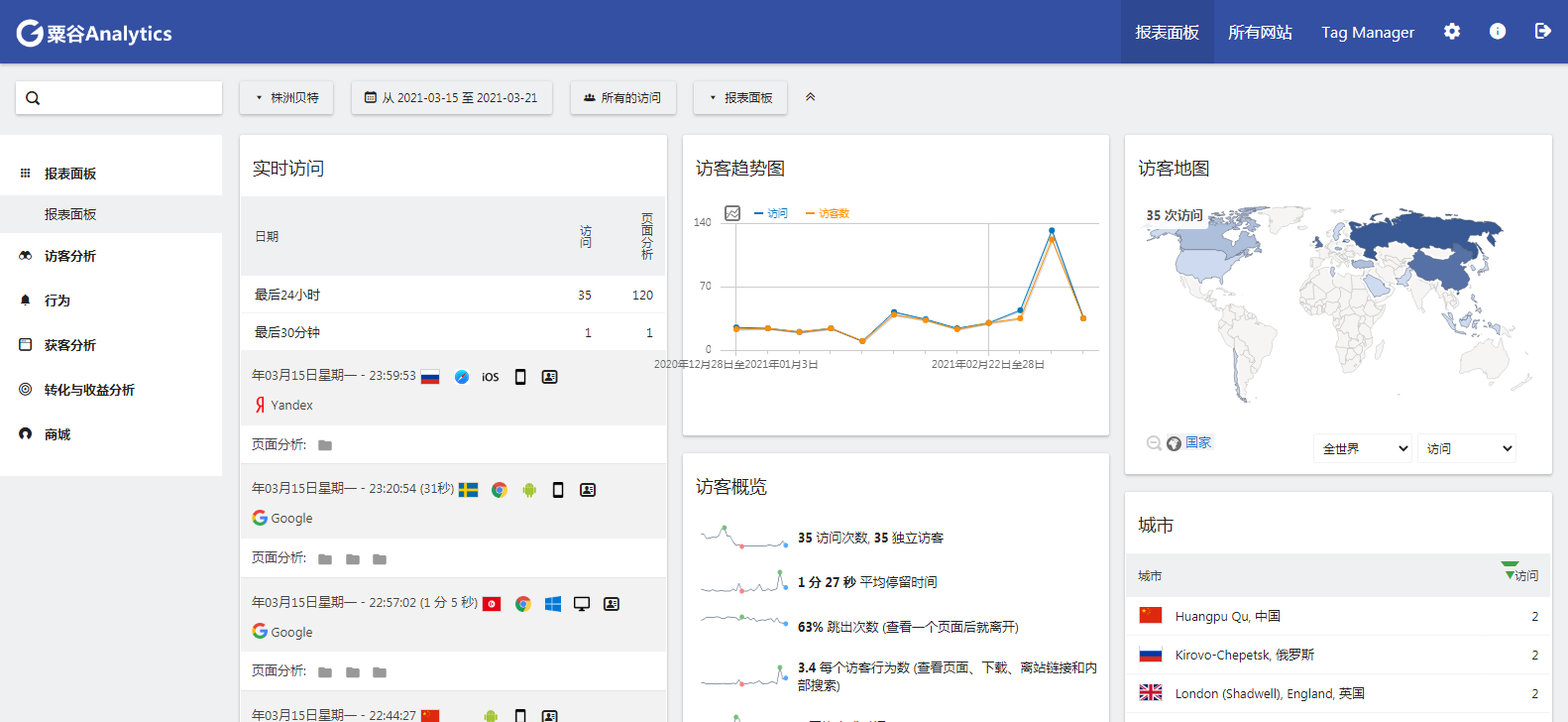Viewport: 1568px width, 722px height.
Task: Click Android icon in 23:20:54 visit row
Action: click(529, 490)
